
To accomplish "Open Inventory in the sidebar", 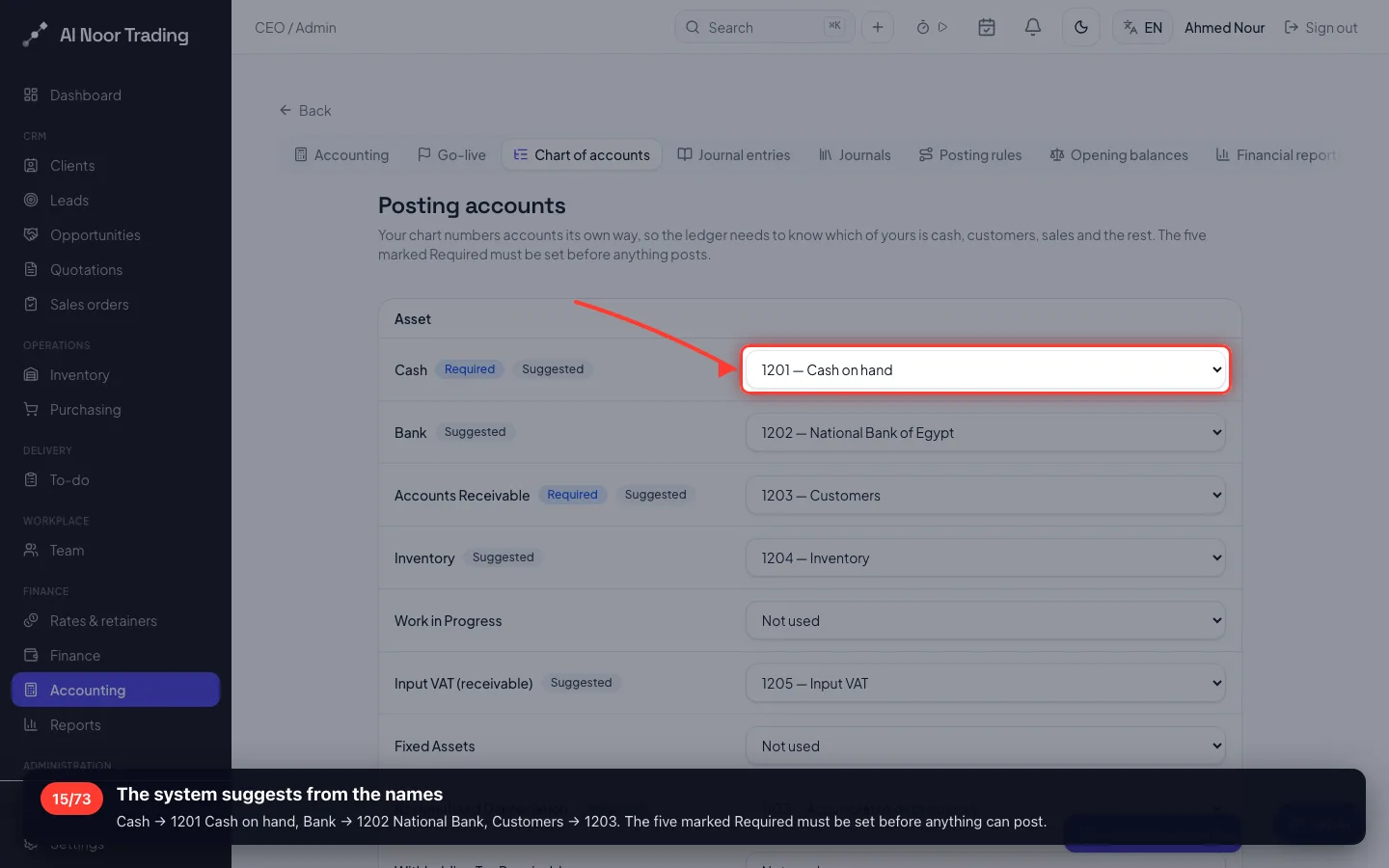I will (x=116, y=375).
